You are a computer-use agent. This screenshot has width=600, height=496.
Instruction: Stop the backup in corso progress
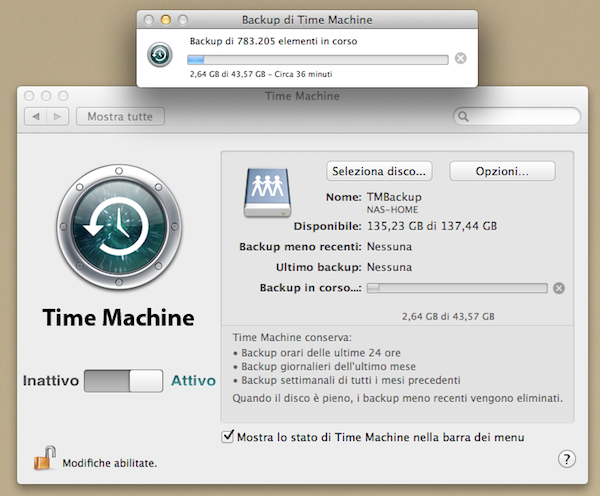coord(559,289)
